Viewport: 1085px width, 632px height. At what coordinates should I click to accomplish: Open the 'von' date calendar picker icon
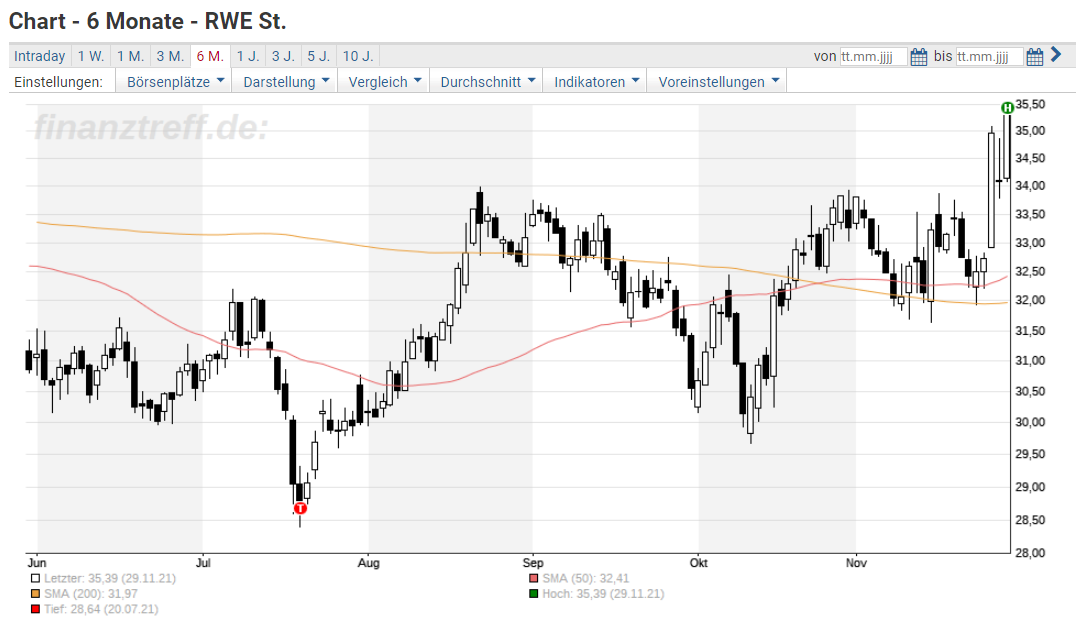pyautogui.click(x=918, y=57)
